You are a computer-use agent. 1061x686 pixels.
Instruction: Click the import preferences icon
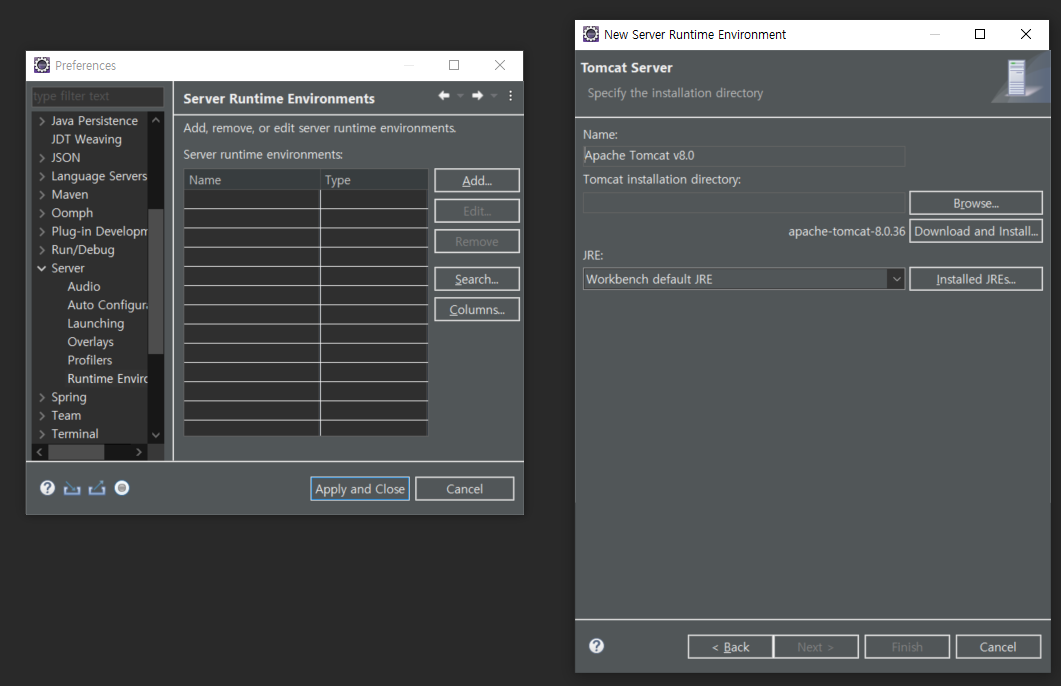(72, 488)
